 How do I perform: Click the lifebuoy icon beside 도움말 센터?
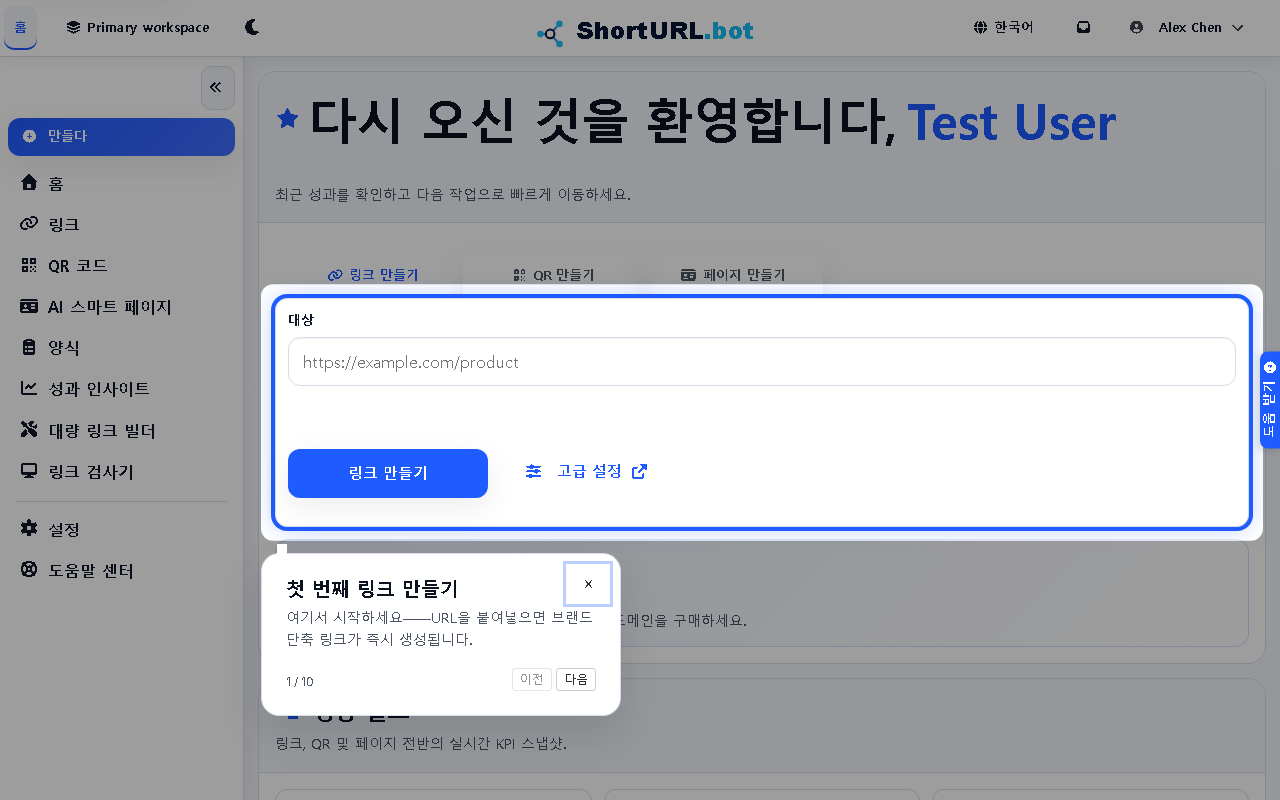29,570
